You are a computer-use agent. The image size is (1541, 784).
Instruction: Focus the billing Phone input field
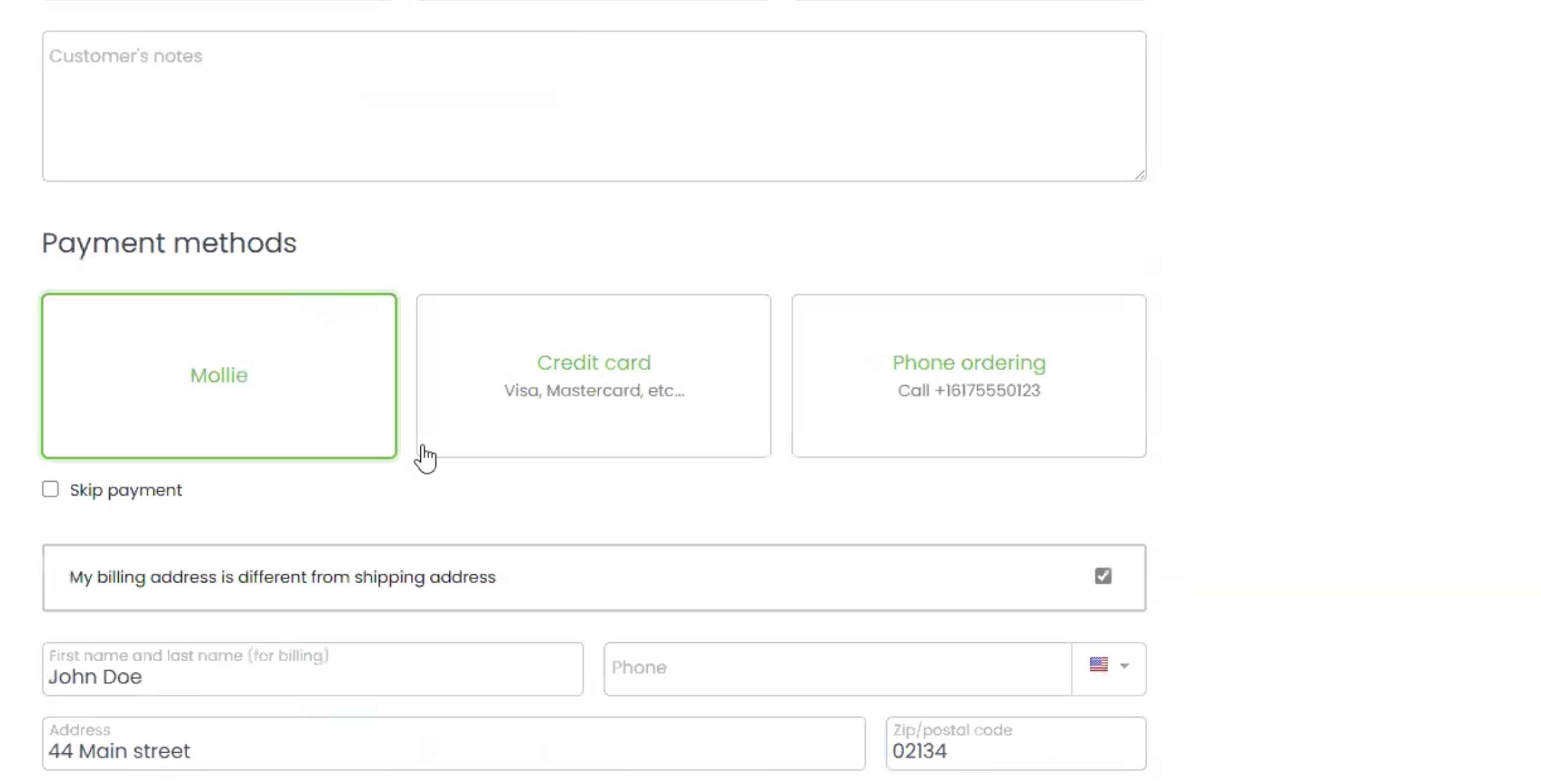(837, 669)
